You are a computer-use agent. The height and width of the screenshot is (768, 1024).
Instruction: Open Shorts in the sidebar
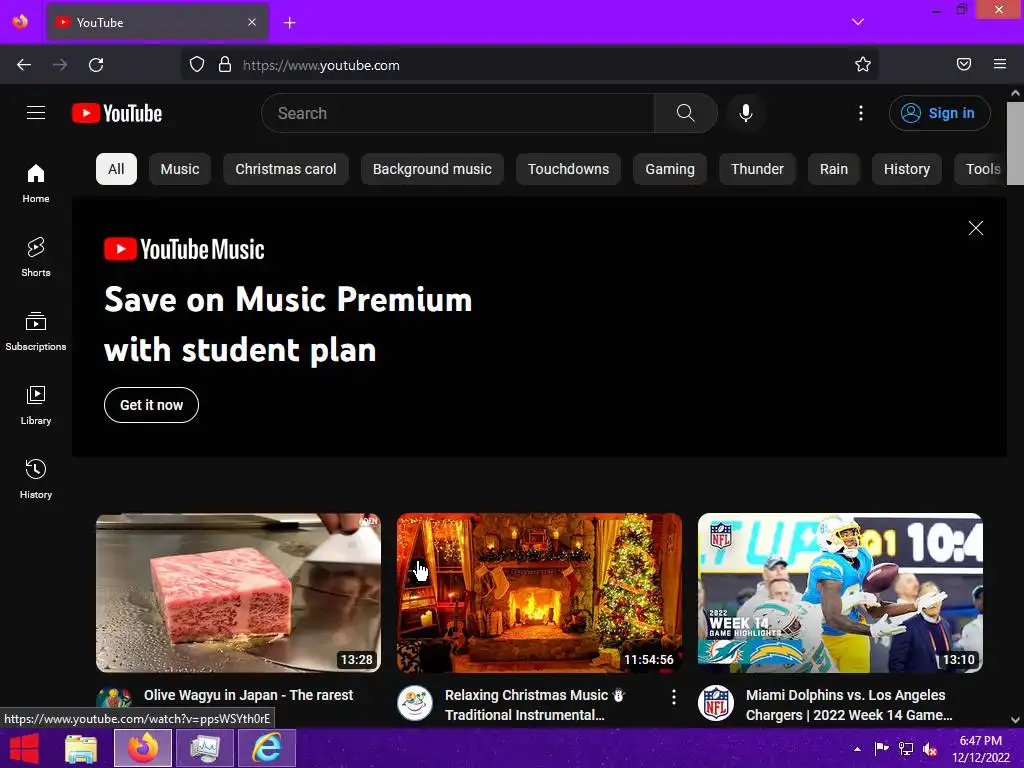point(36,257)
